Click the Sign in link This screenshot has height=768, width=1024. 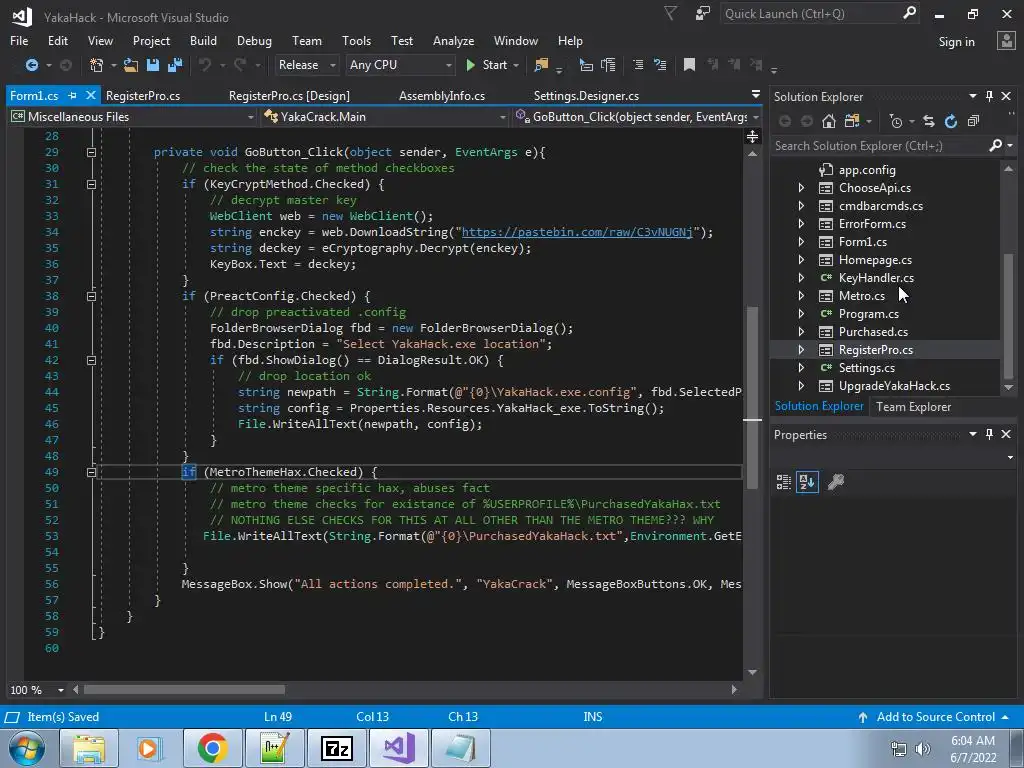click(956, 41)
